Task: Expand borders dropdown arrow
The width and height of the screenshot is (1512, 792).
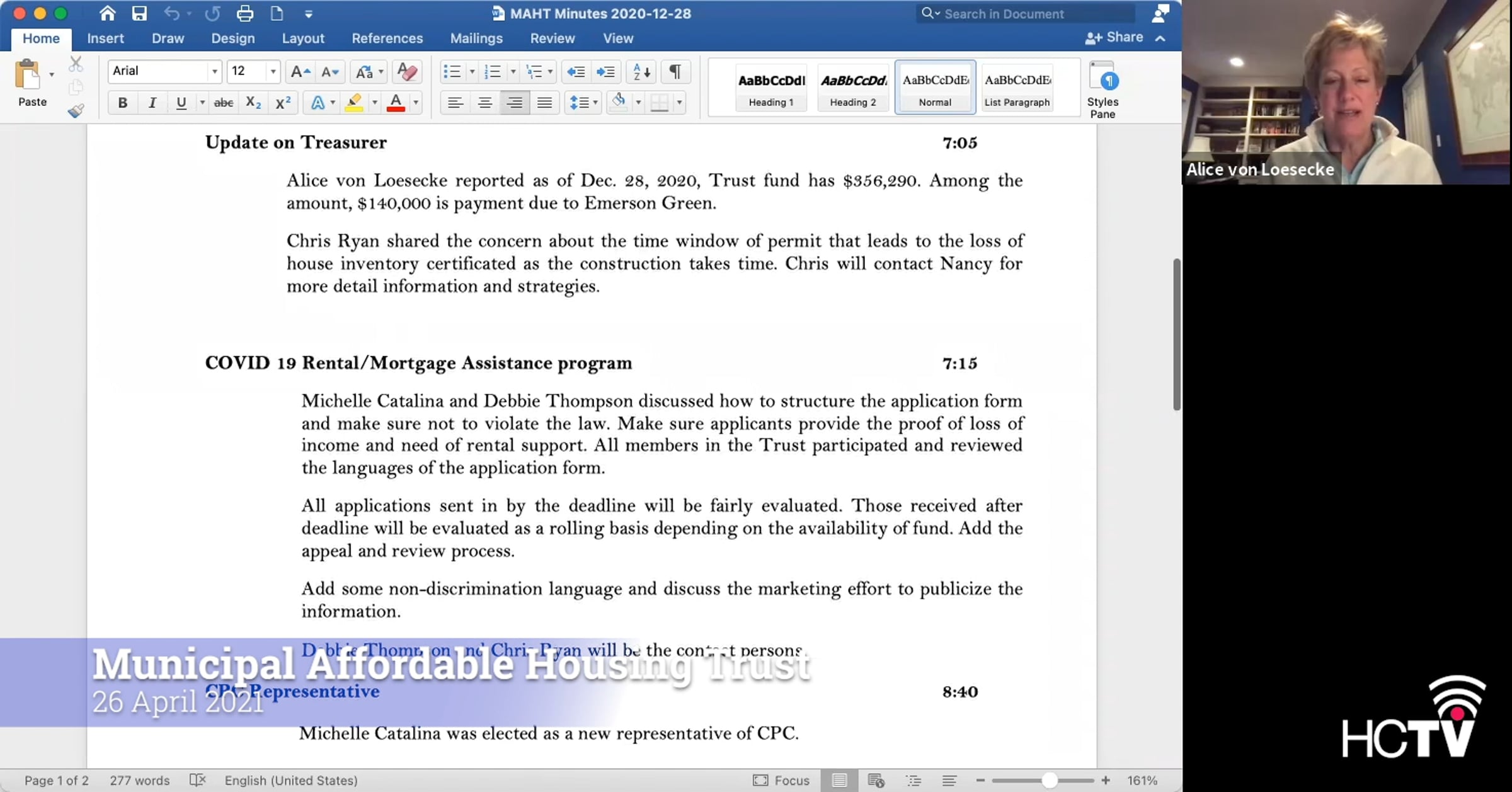Action: click(x=679, y=103)
